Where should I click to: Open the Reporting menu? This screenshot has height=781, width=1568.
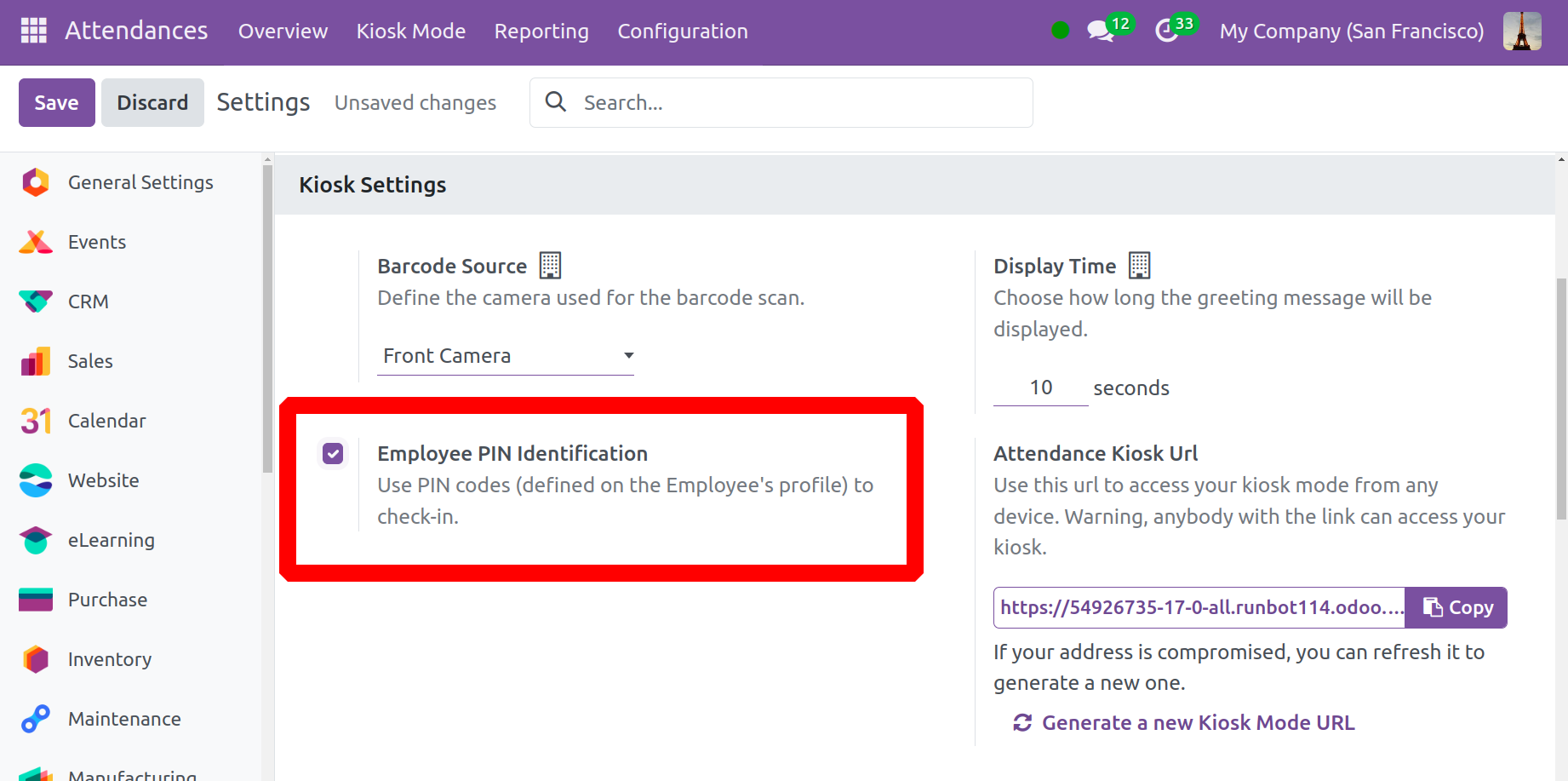click(541, 32)
